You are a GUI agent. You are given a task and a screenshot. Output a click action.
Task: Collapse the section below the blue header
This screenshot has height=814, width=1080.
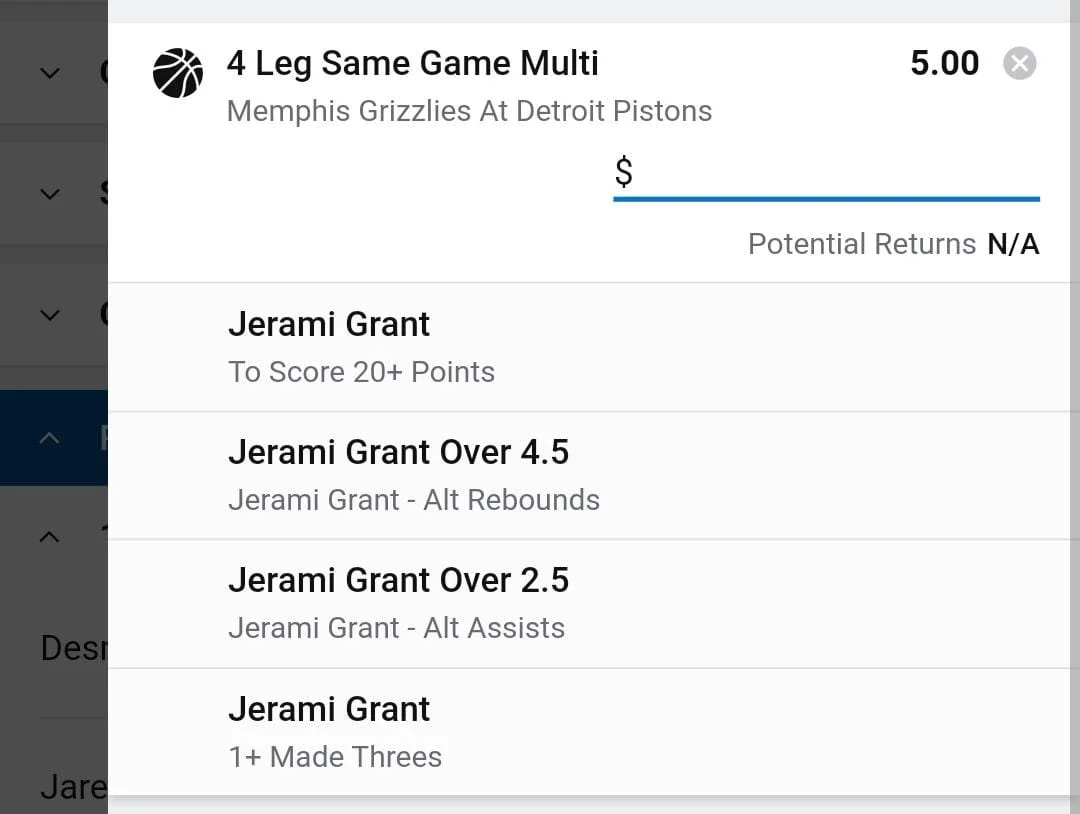pyautogui.click(x=49, y=537)
